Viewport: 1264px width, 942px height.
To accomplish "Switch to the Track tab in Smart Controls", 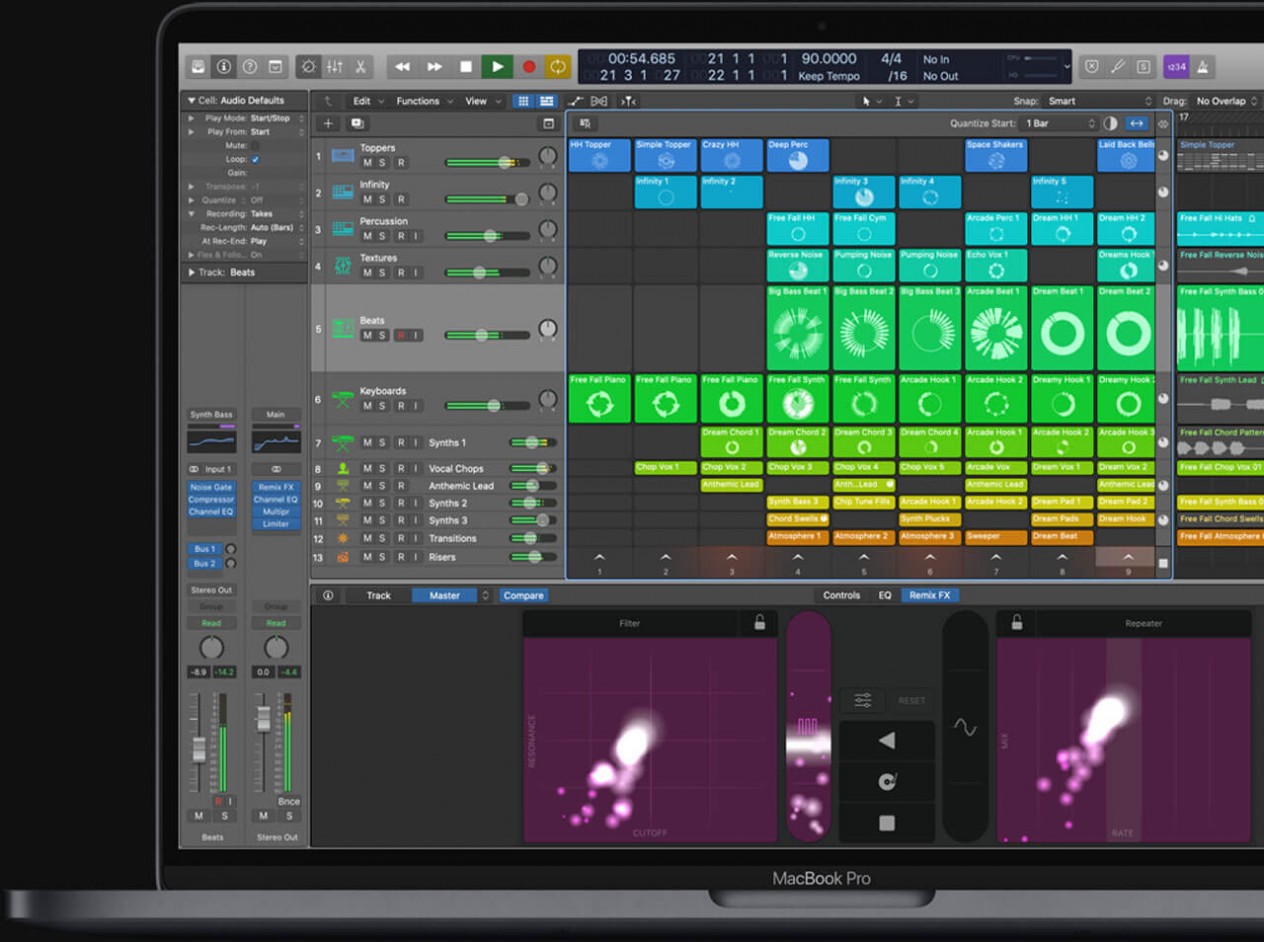I will point(378,595).
